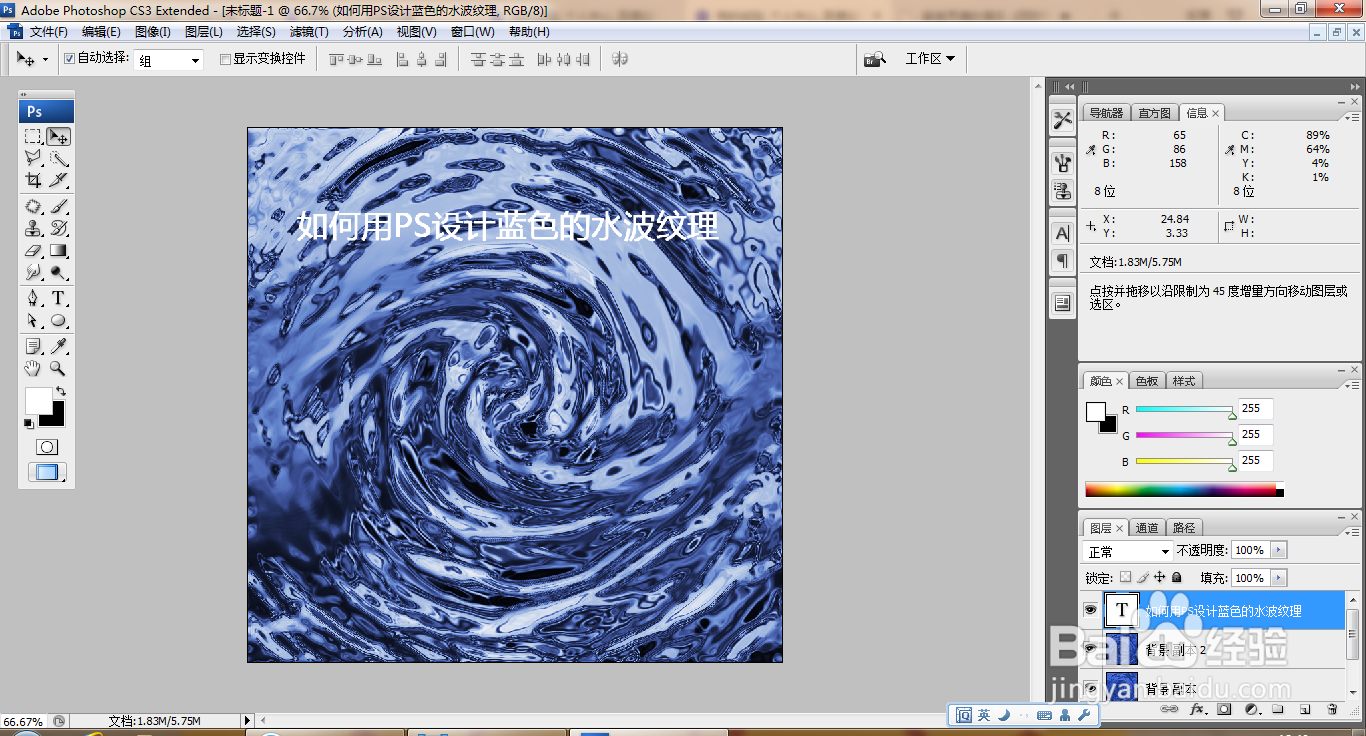Click the R channel value field
The image size is (1366, 736).
click(x=1255, y=408)
